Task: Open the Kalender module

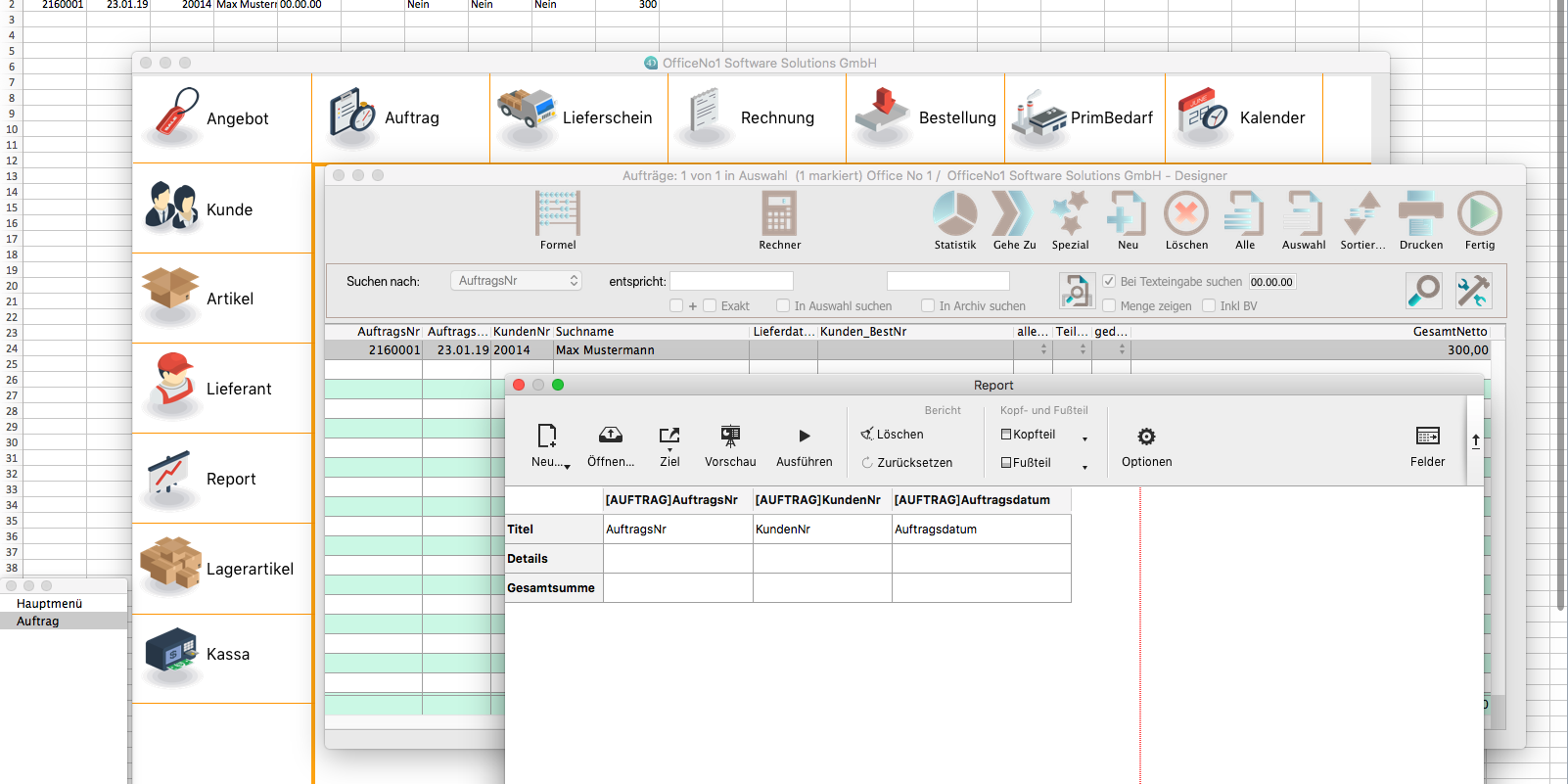Action: pos(1244,117)
